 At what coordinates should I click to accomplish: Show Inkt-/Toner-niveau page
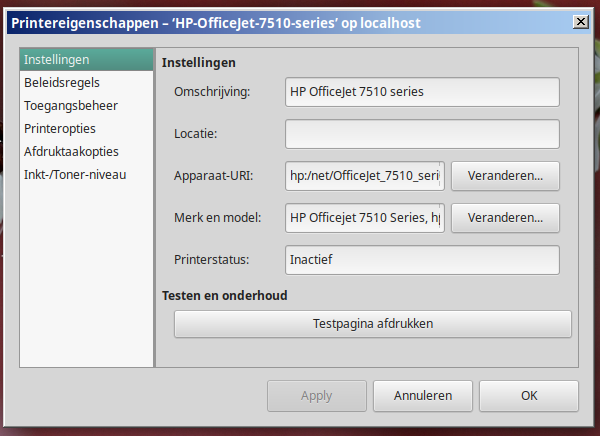[86, 175]
